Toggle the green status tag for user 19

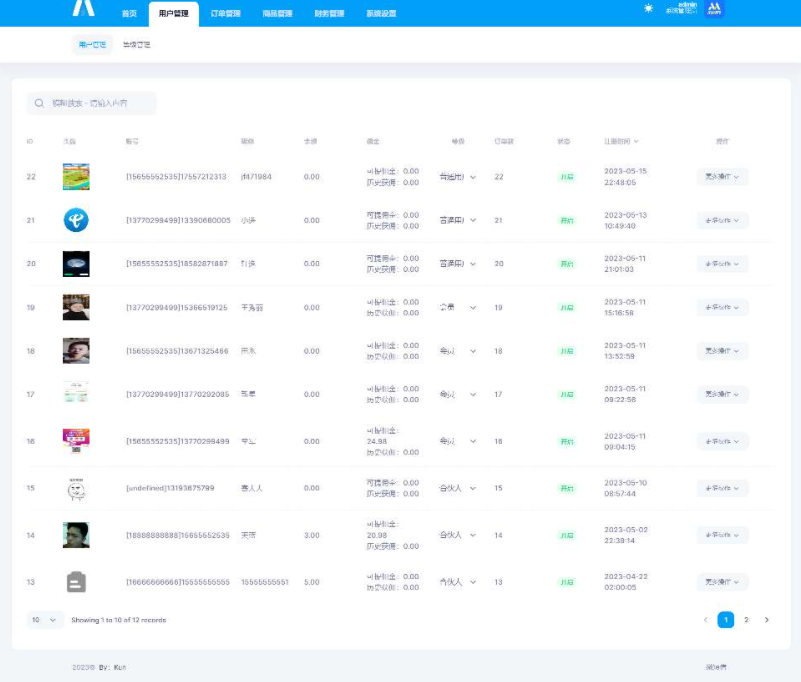tap(567, 308)
